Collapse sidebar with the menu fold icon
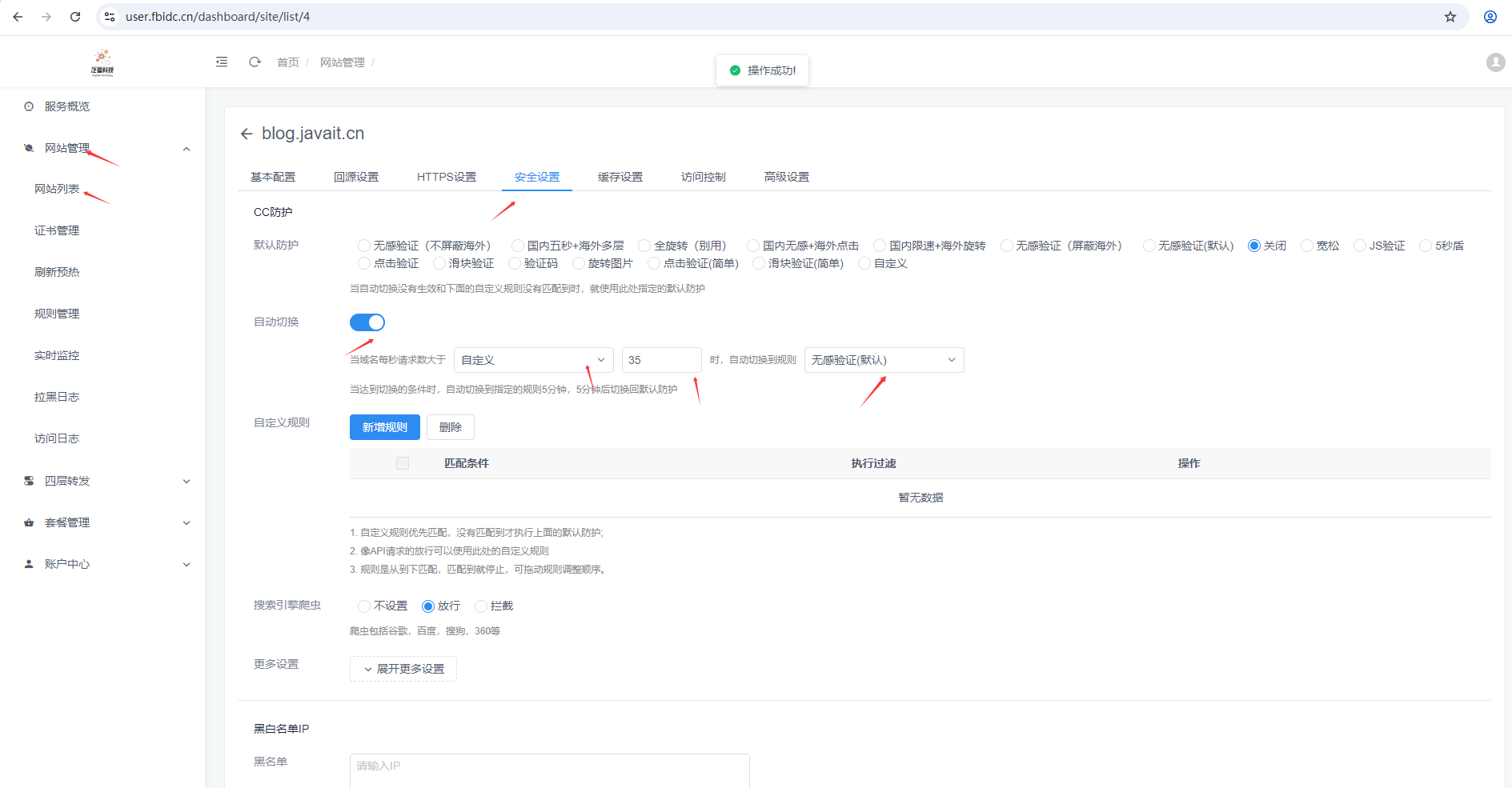This screenshot has width=1512, height=788. point(222,62)
